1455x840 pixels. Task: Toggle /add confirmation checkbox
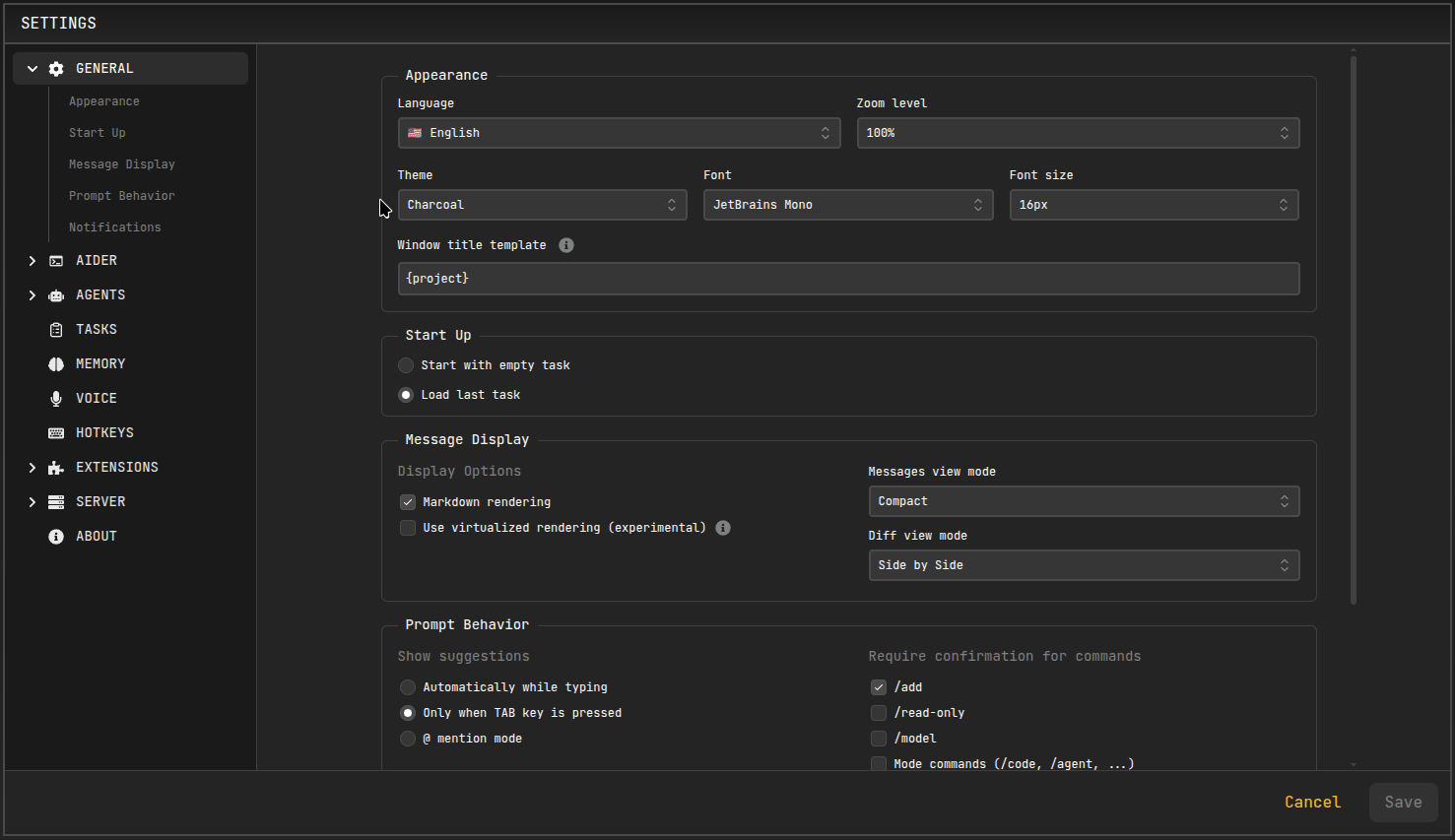[x=879, y=687]
